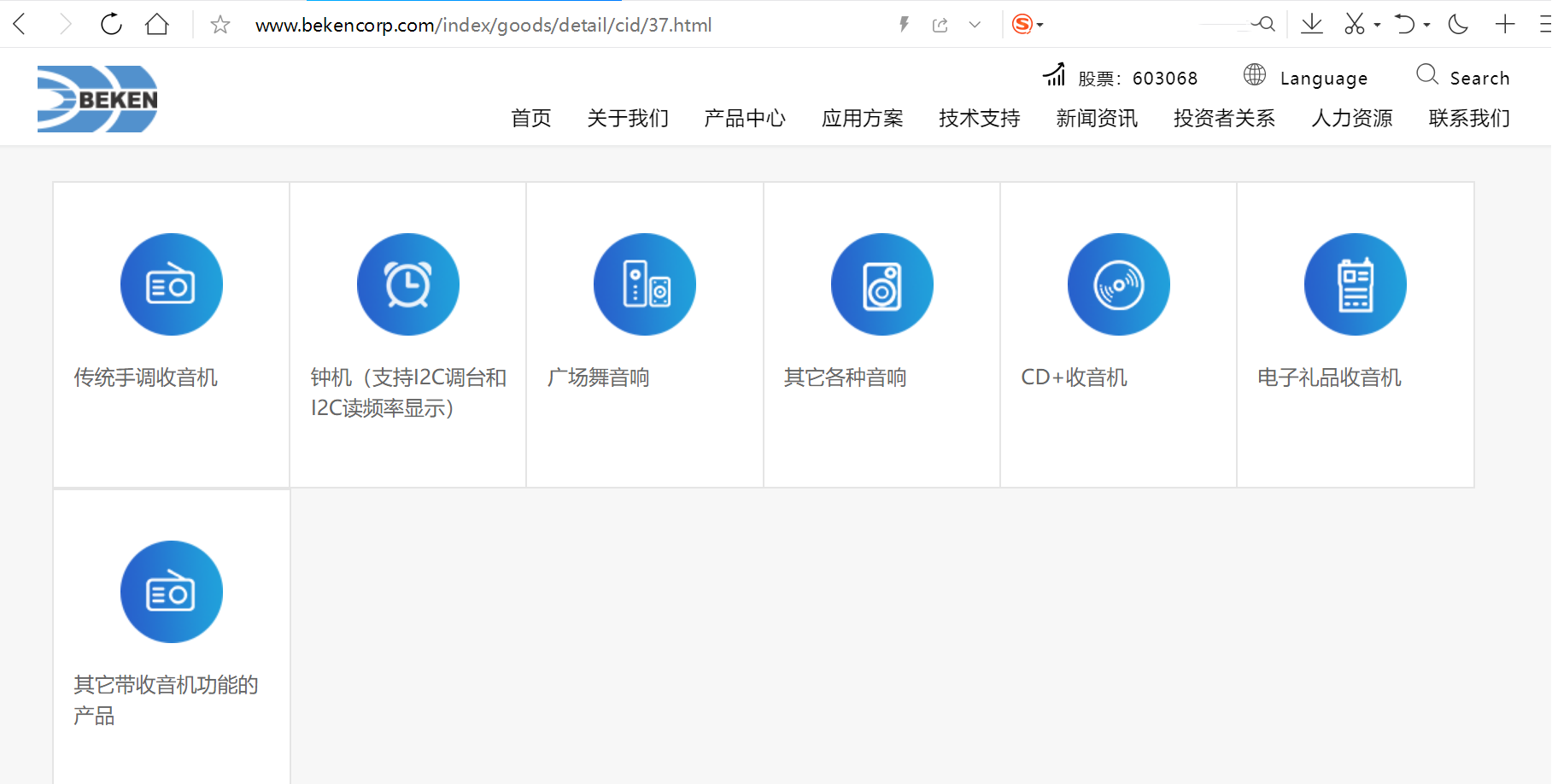Click the traditional radio icon 传统手调收音机
The width and height of the screenshot is (1552, 784).
[x=171, y=284]
